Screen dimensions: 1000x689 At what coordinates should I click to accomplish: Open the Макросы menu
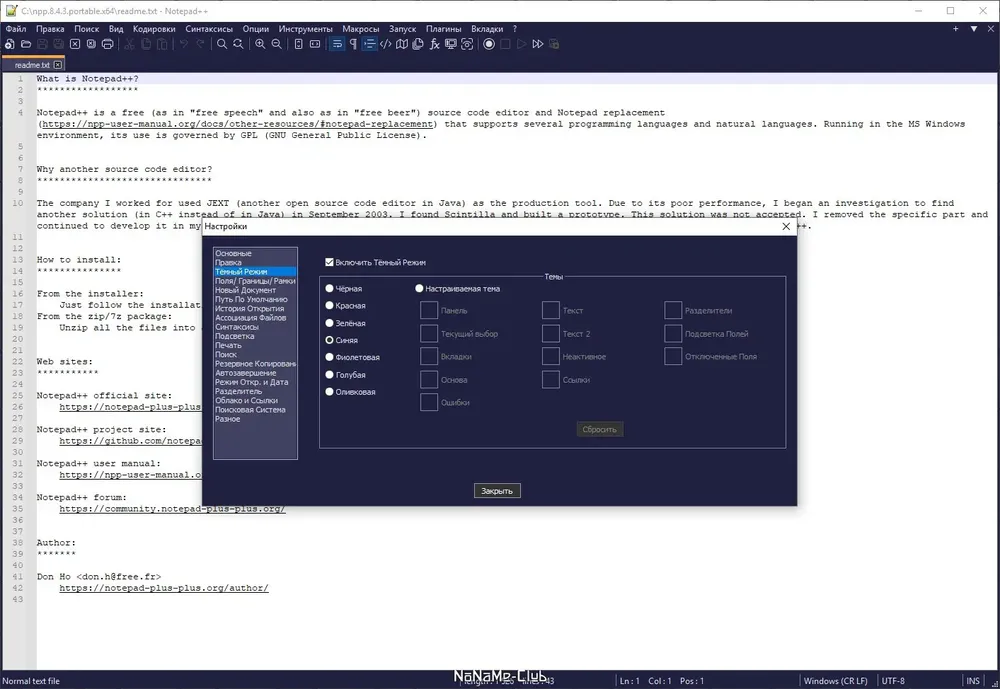coord(360,29)
